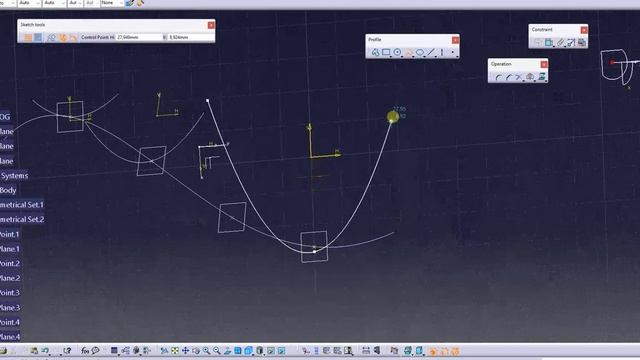Viewport: 640px width, 360px height.
Task: Open the Formula f(x) tool
Action: click(85, 351)
